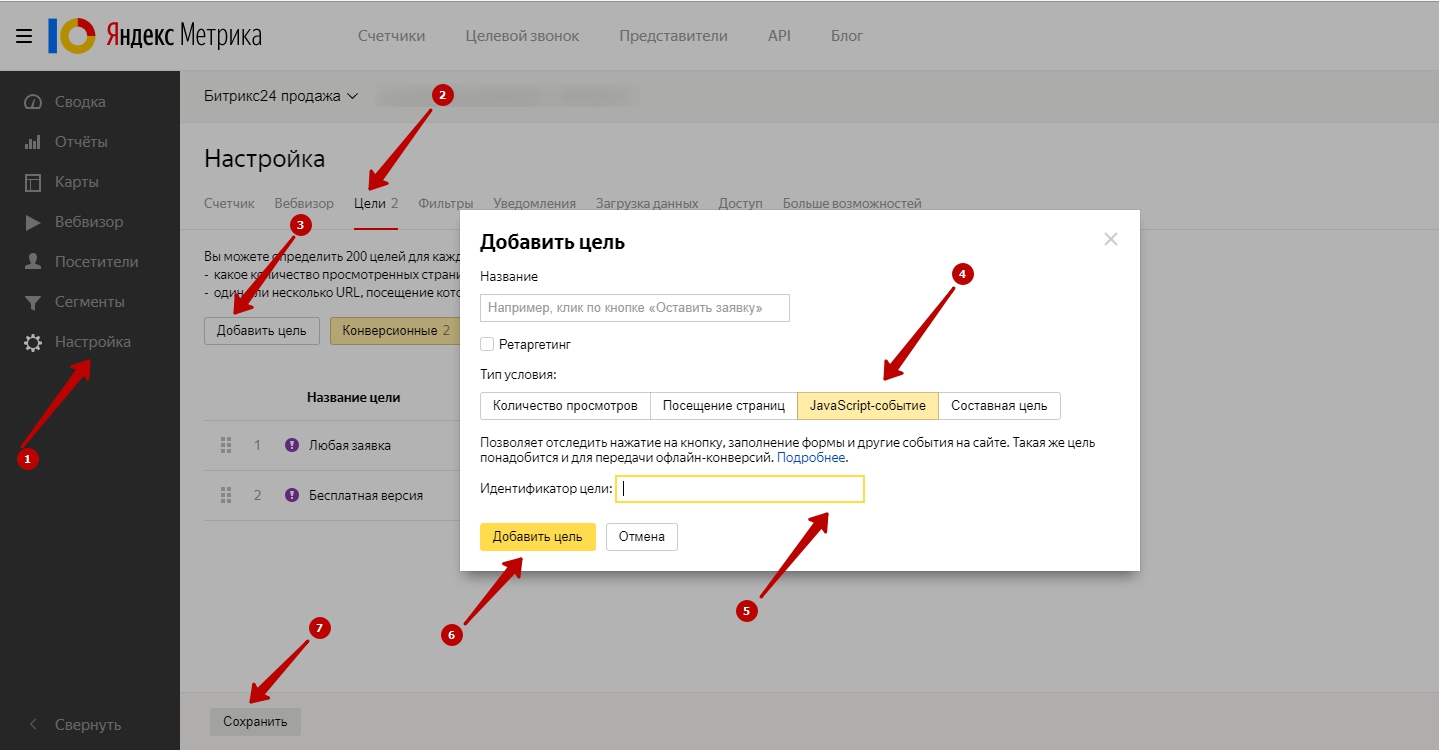Image resolution: width=1439 pixels, height=750 pixels.
Task: Open the Подробнее link
Action: click(x=811, y=457)
